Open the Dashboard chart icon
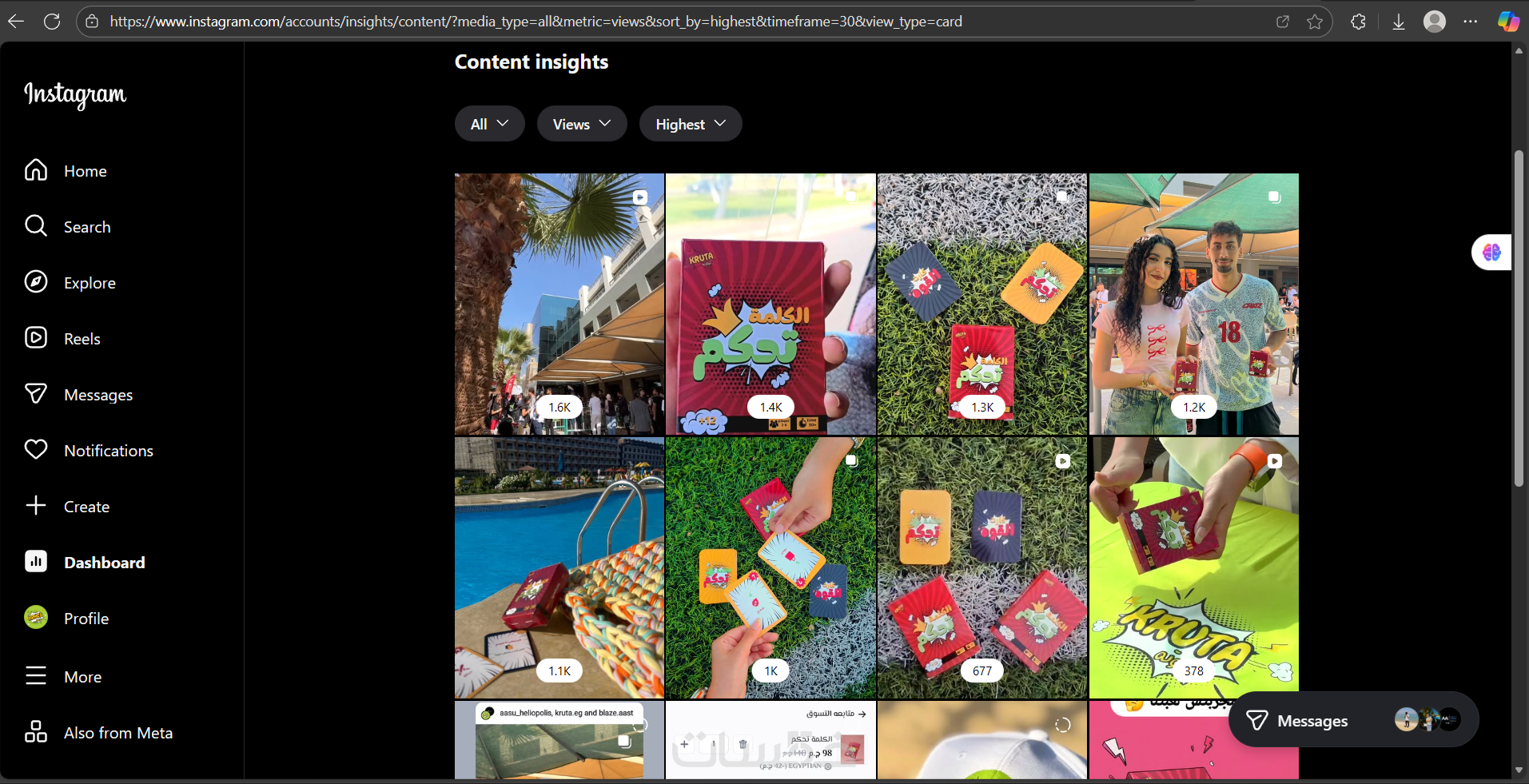 pos(36,562)
